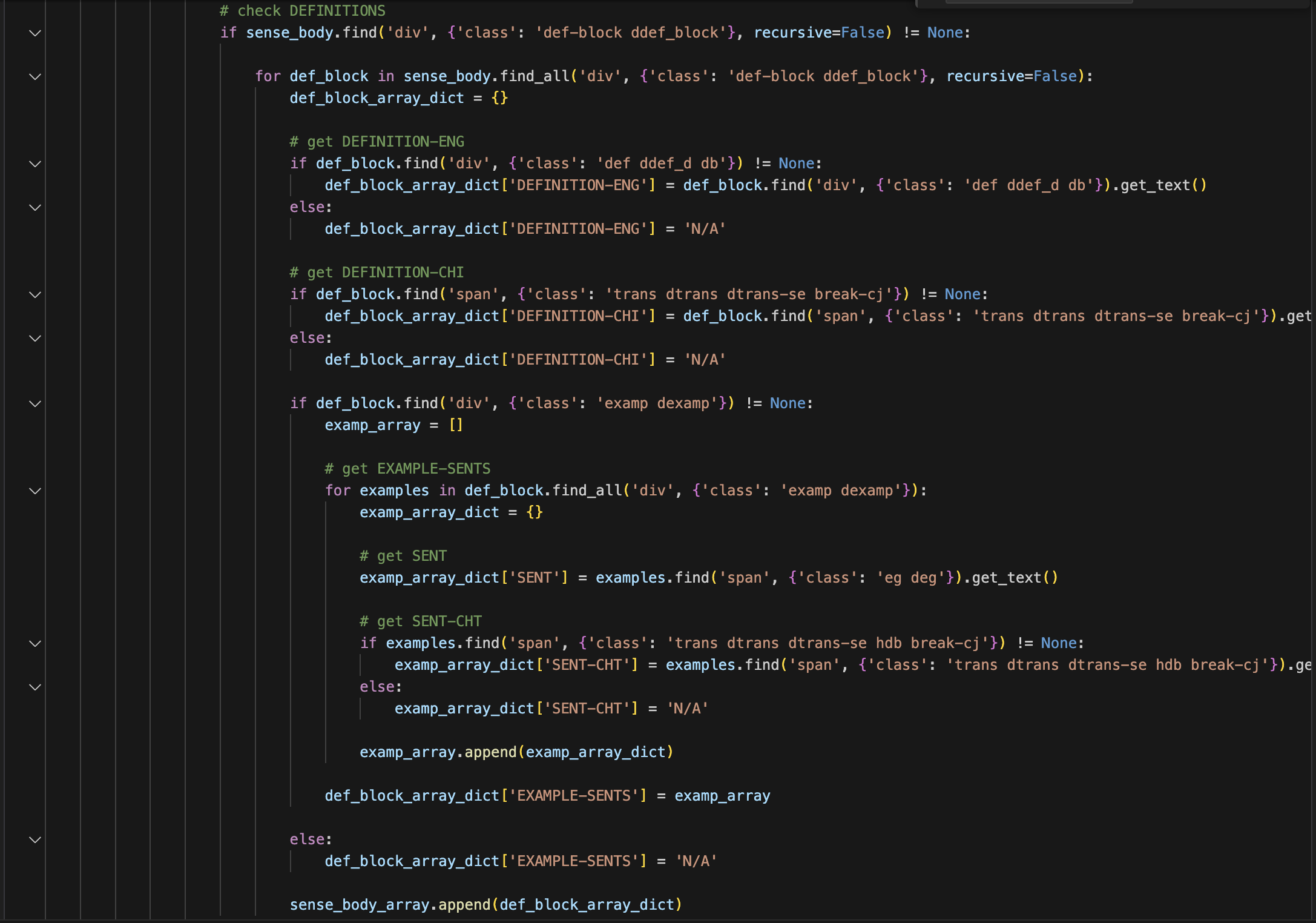Collapse the 'for examples in def_block' loop arrow
1316x923 pixels.
pyautogui.click(x=35, y=491)
